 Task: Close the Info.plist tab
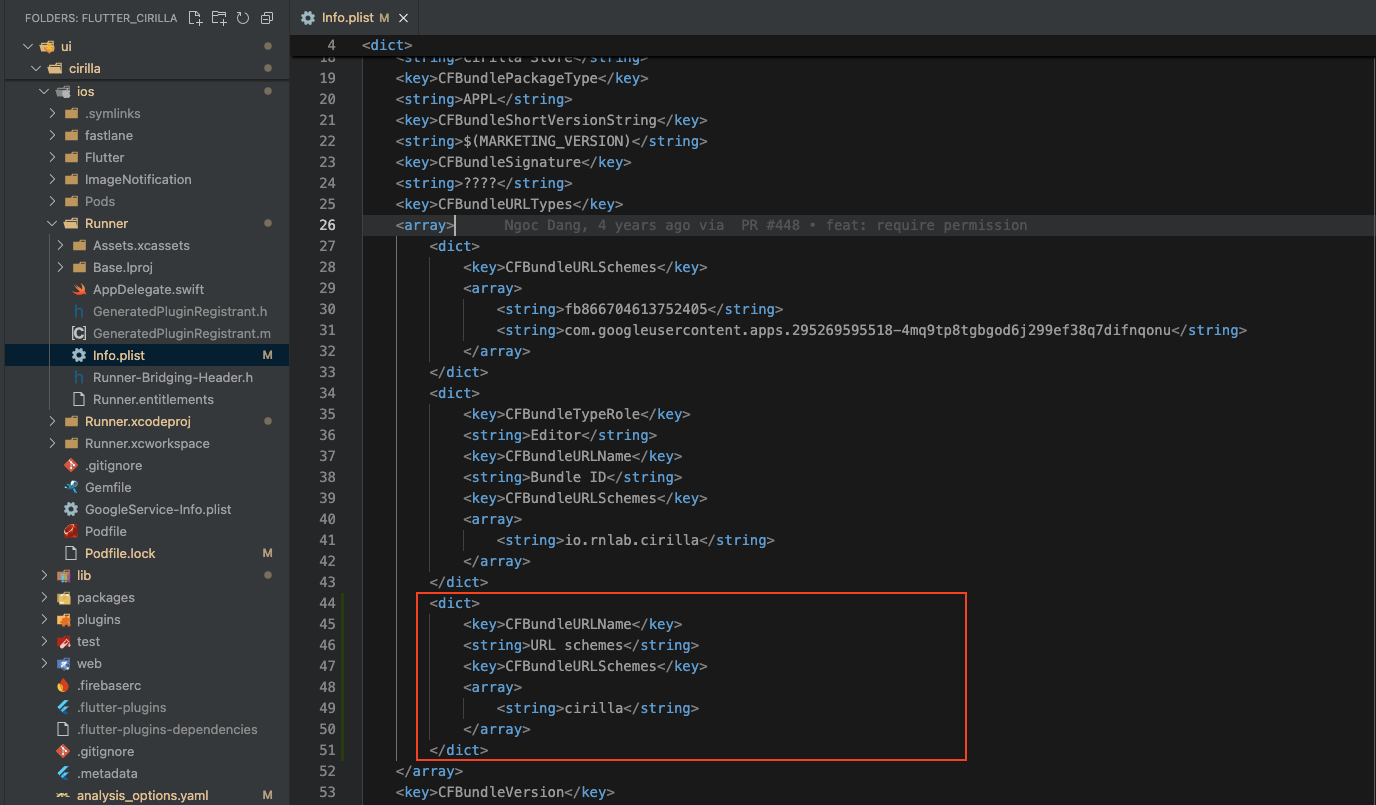point(401,18)
